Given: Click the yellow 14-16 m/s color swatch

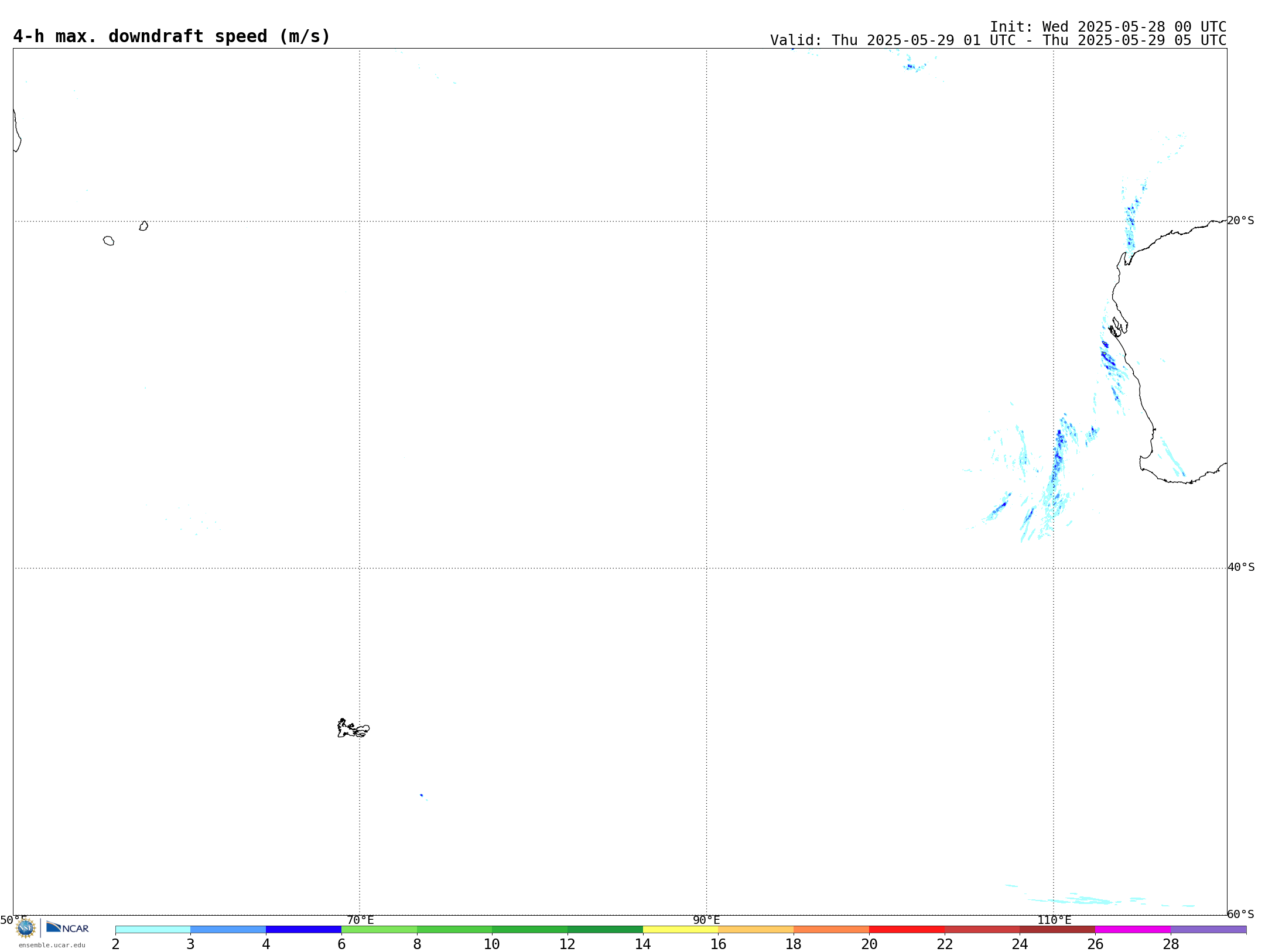Looking at the screenshot, I should 681,929.
